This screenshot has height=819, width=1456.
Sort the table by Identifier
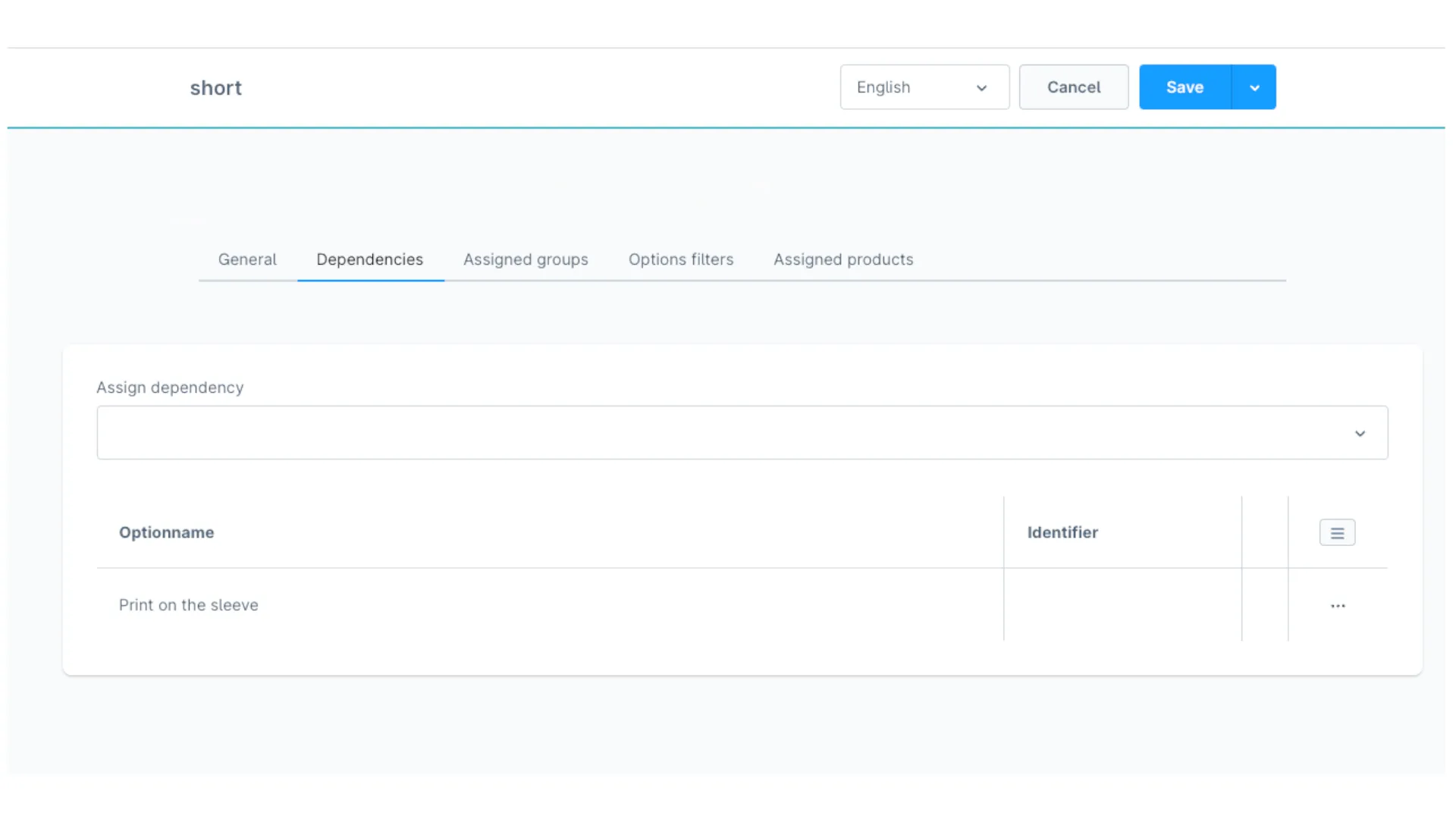pyautogui.click(x=1062, y=532)
